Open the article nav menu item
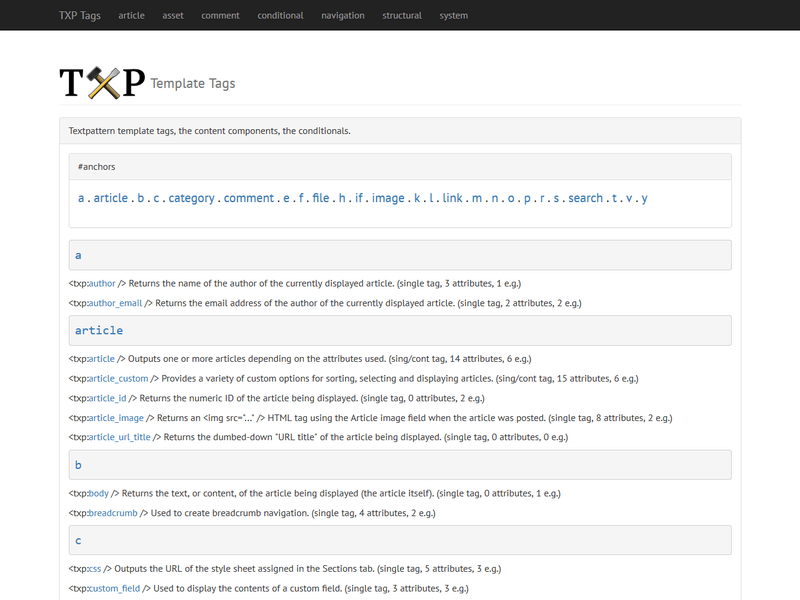The height and width of the screenshot is (600, 800). pyautogui.click(x=132, y=15)
